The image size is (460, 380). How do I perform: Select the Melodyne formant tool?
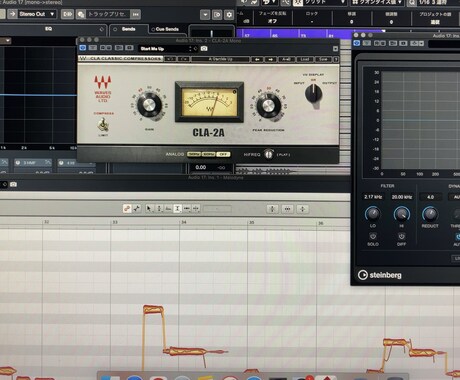pyautogui.click(x=168, y=209)
